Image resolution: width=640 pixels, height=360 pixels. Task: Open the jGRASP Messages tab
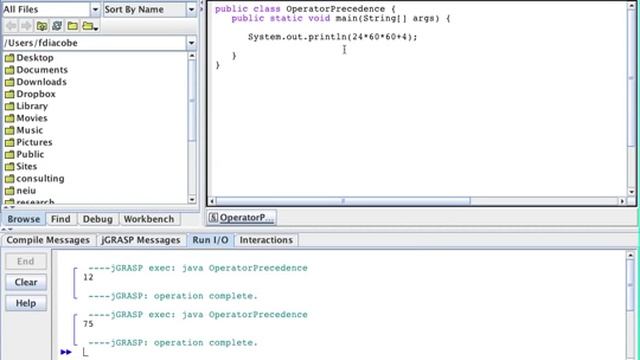[x=141, y=240]
